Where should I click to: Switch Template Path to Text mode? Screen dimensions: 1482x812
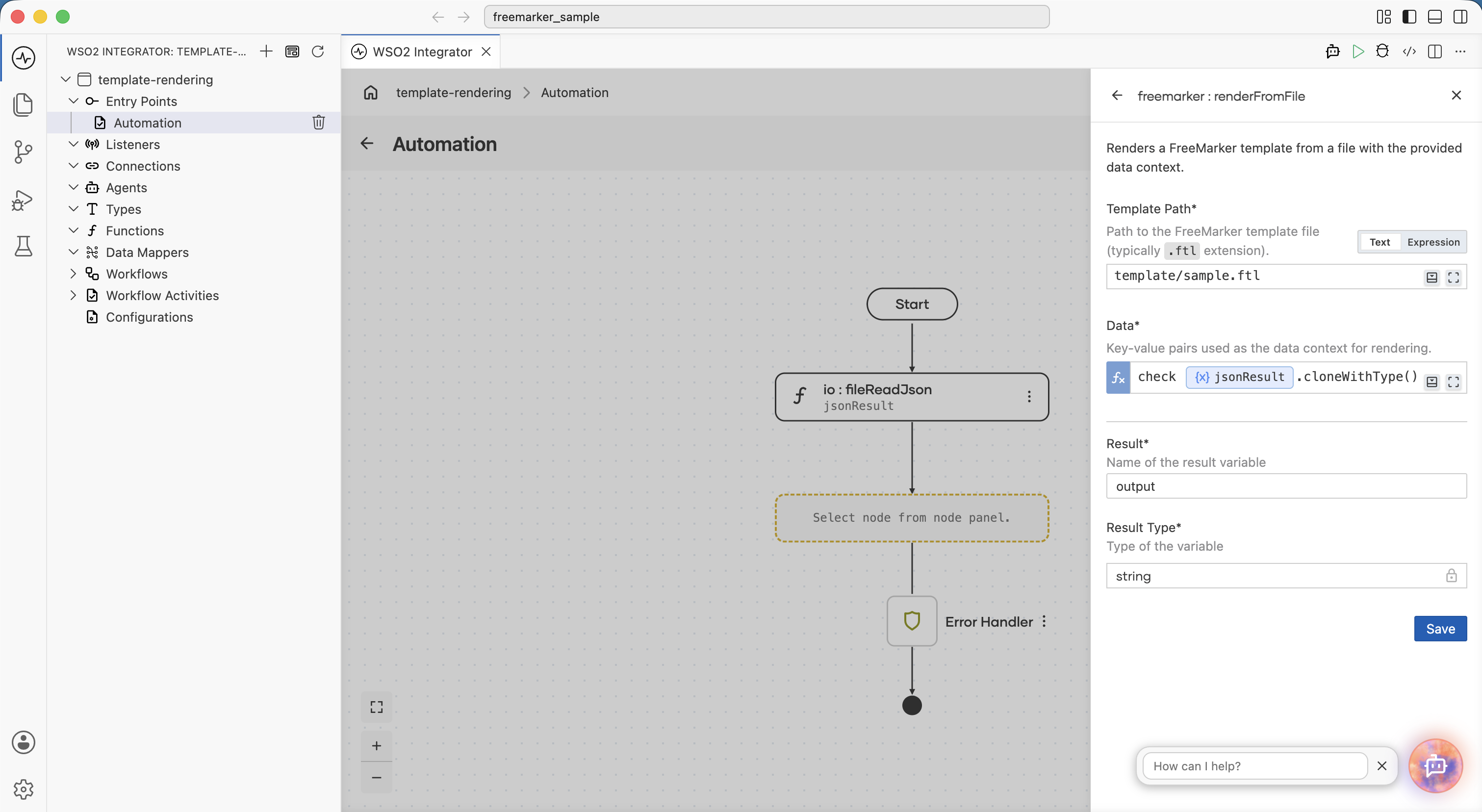tap(1379, 242)
